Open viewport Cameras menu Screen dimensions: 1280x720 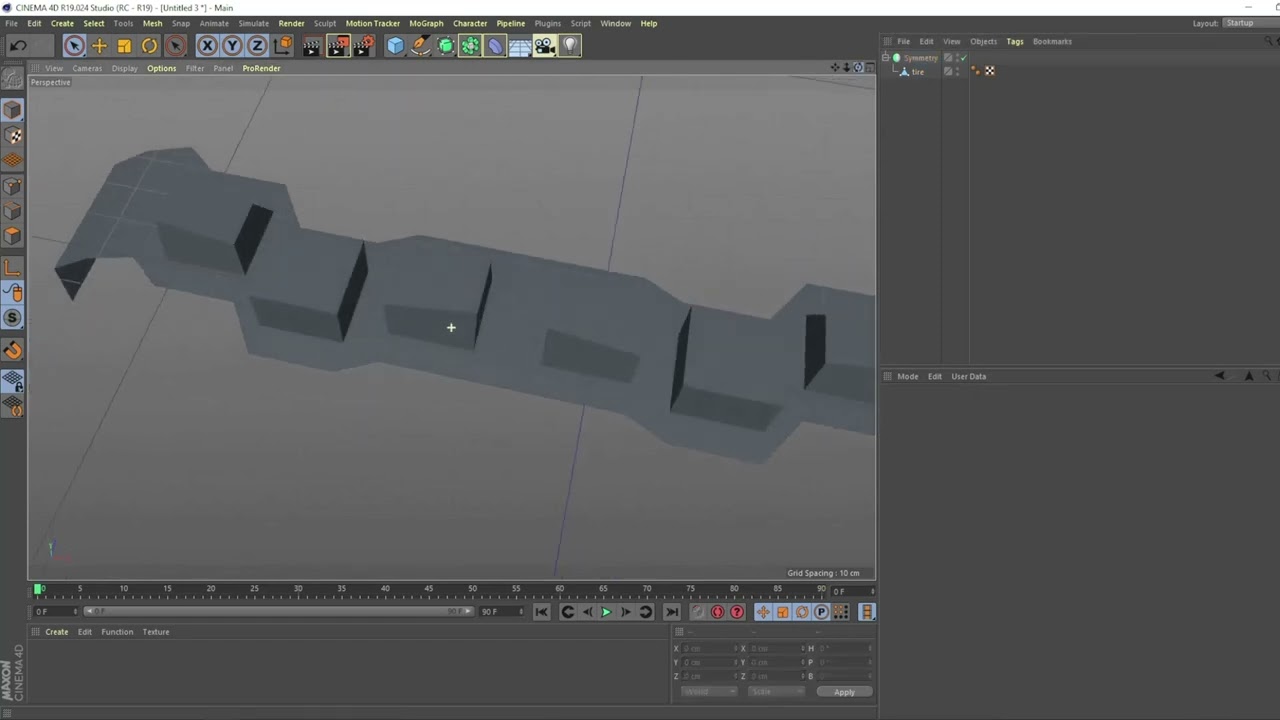point(87,68)
